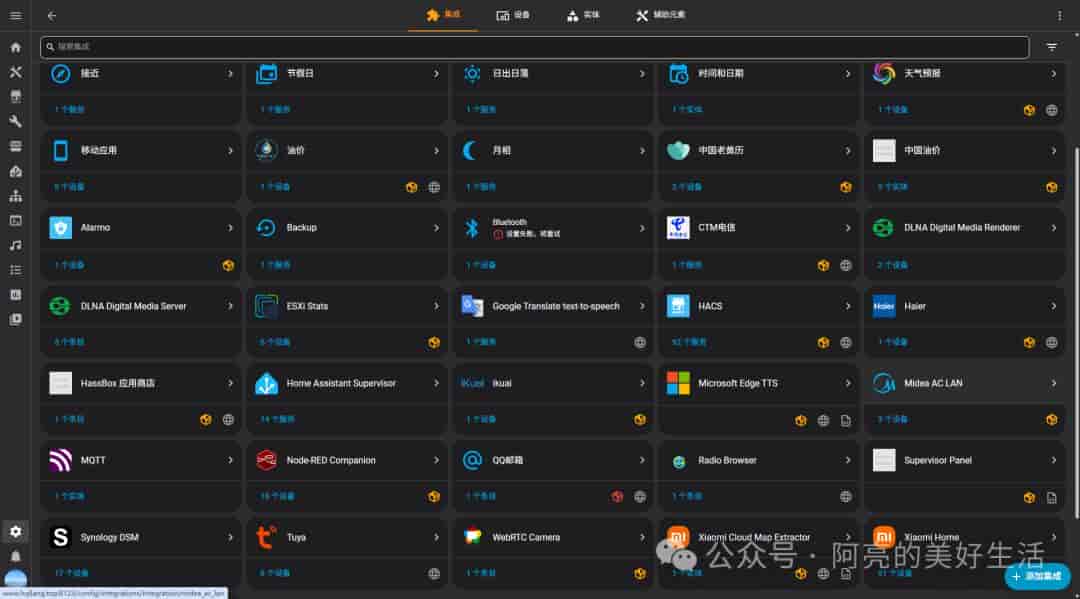Open Home overview icon in sidebar
Image resolution: width=1080 pixels, height=599 pixels.
point(15,48)
